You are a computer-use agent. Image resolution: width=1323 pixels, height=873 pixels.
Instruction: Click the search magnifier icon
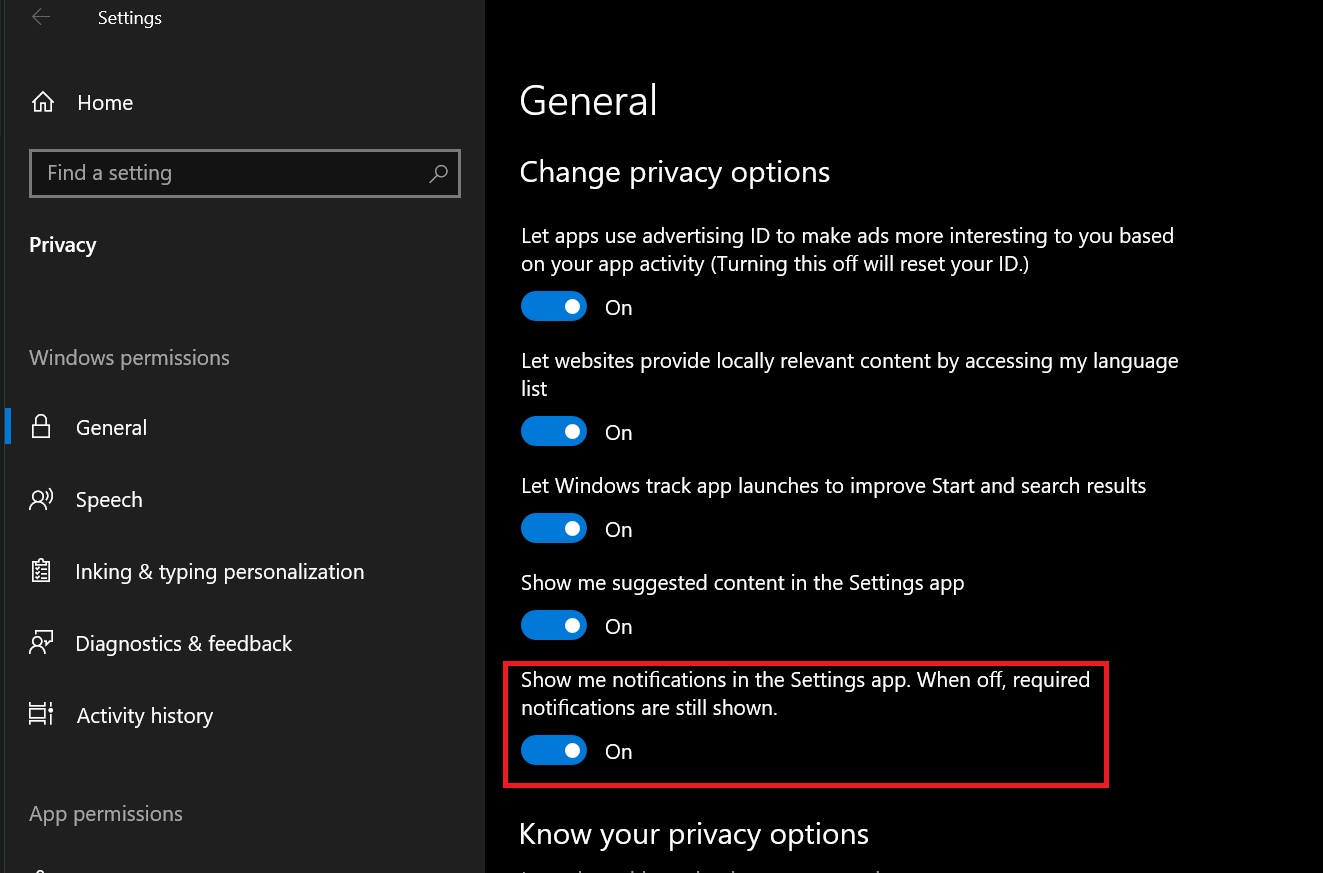438,174
